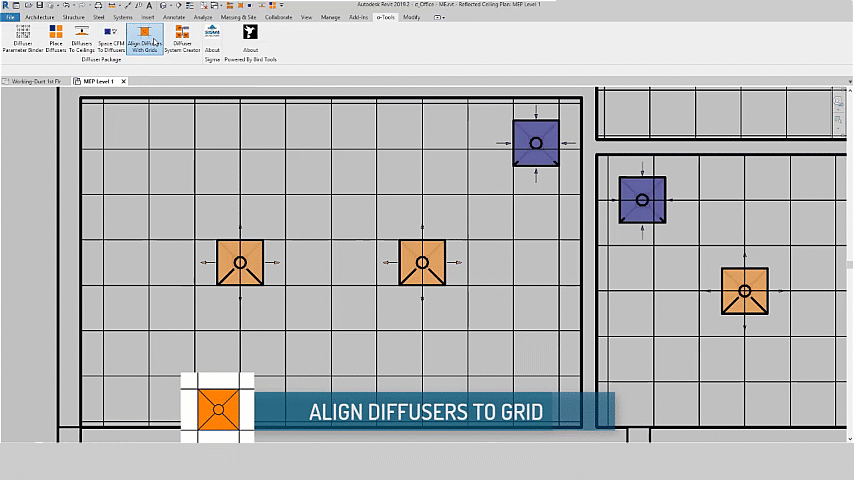Click the 'Powered By Bird Tools' panel label
This screenshot has width=854, height=480.
point(251,59)
